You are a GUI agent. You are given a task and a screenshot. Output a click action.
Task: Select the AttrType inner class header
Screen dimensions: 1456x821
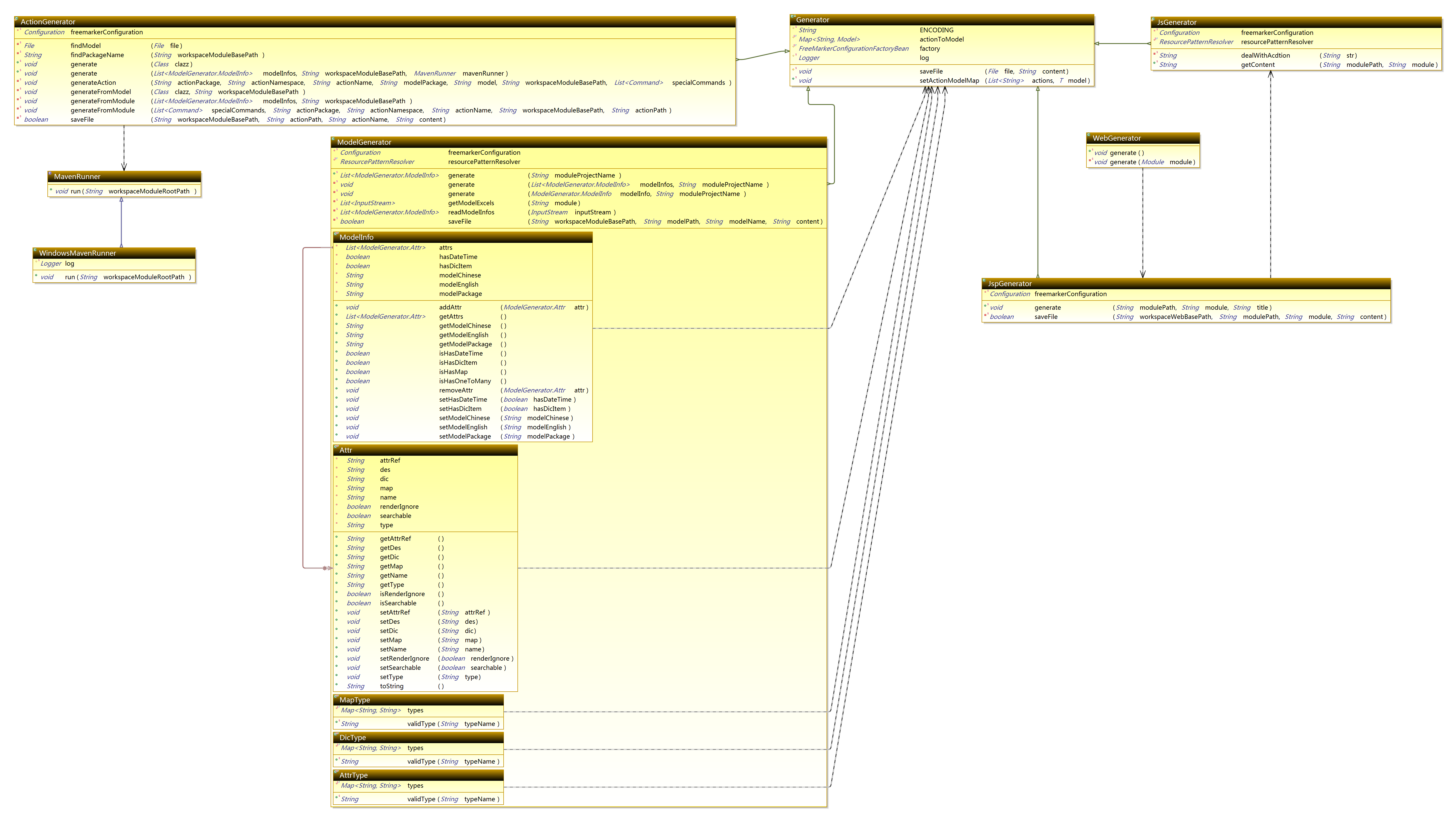[x=418, y=775]
